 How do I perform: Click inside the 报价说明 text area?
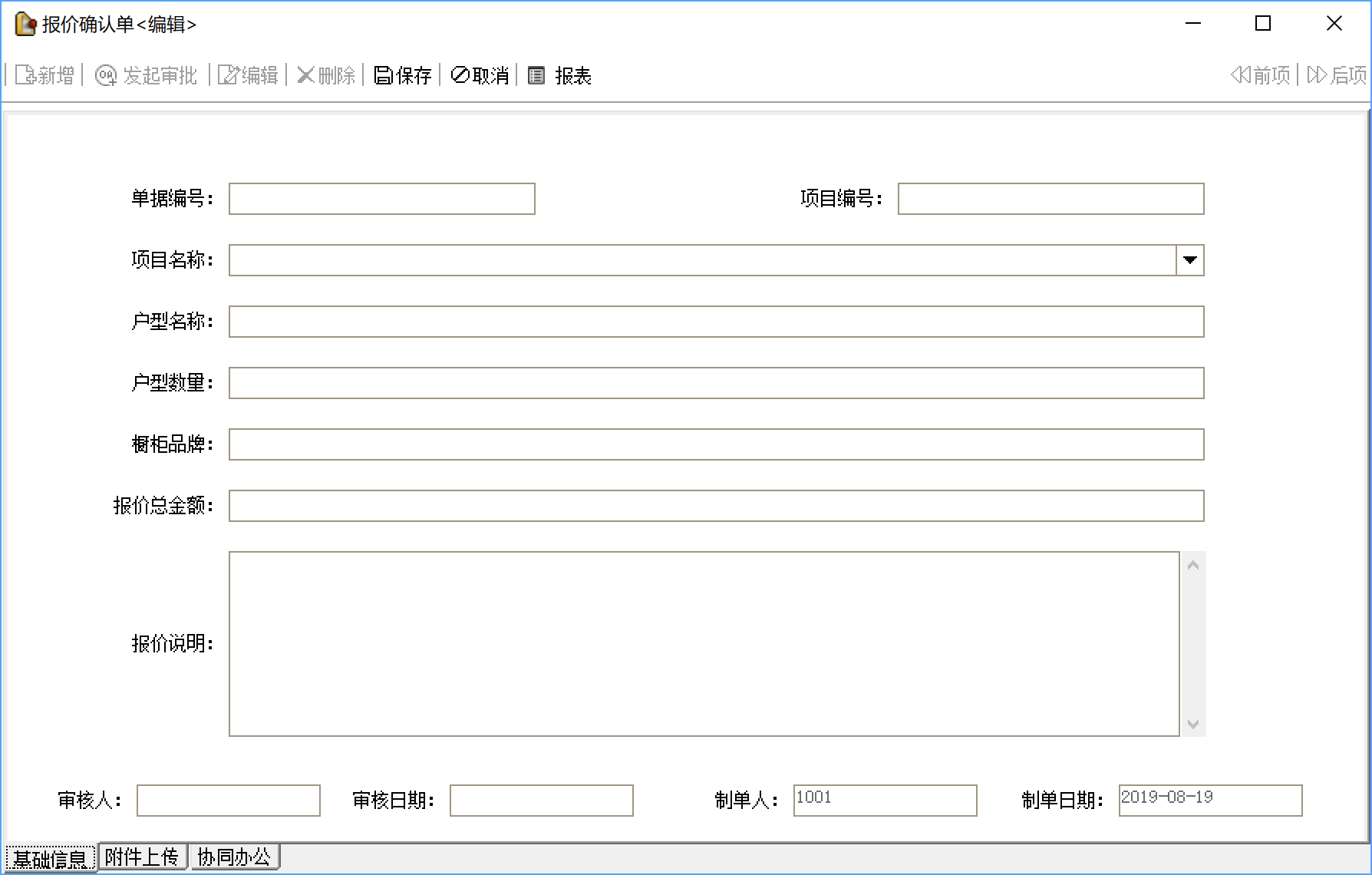point(704,643)
